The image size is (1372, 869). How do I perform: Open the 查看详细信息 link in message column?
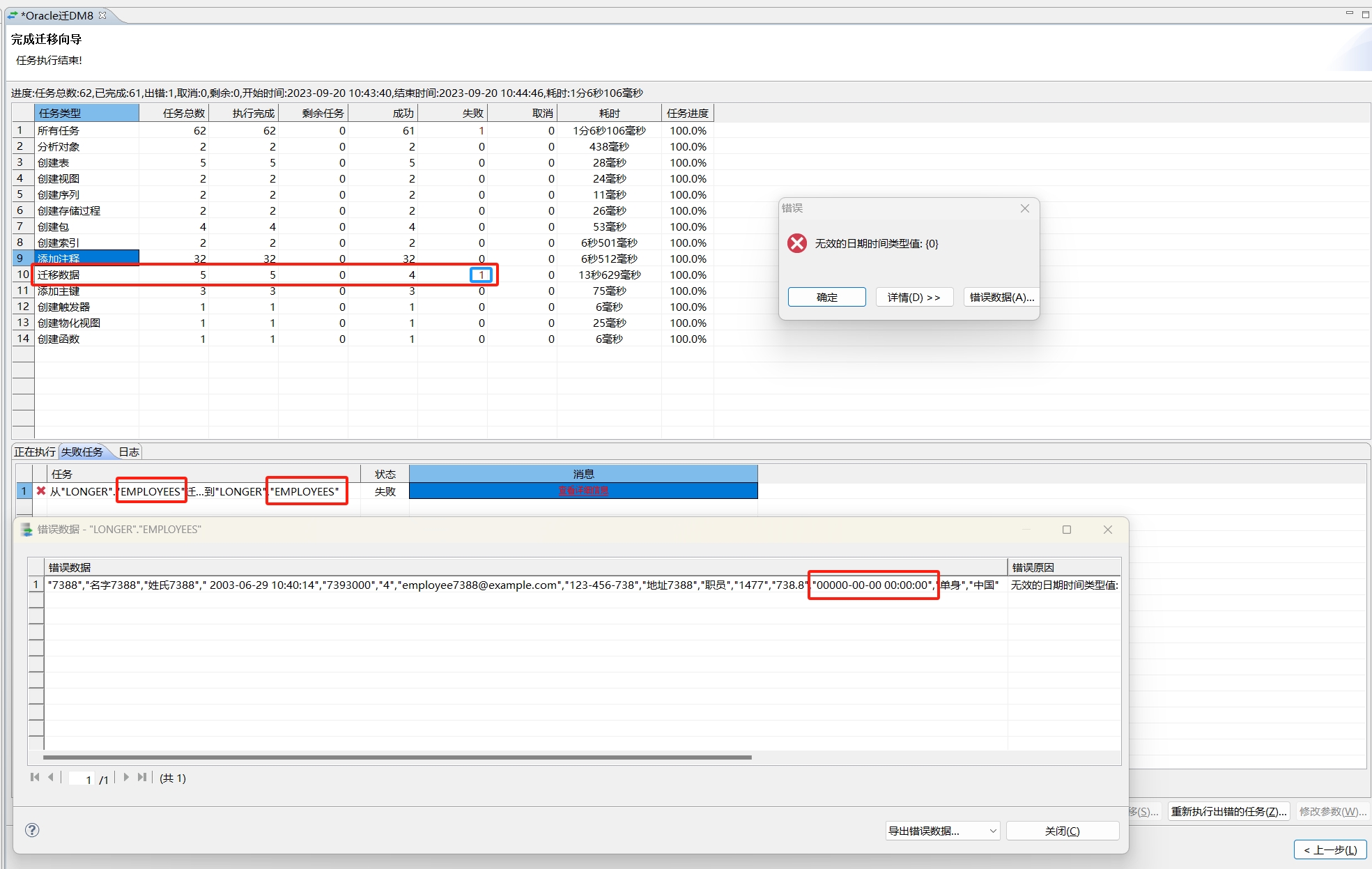583,491
